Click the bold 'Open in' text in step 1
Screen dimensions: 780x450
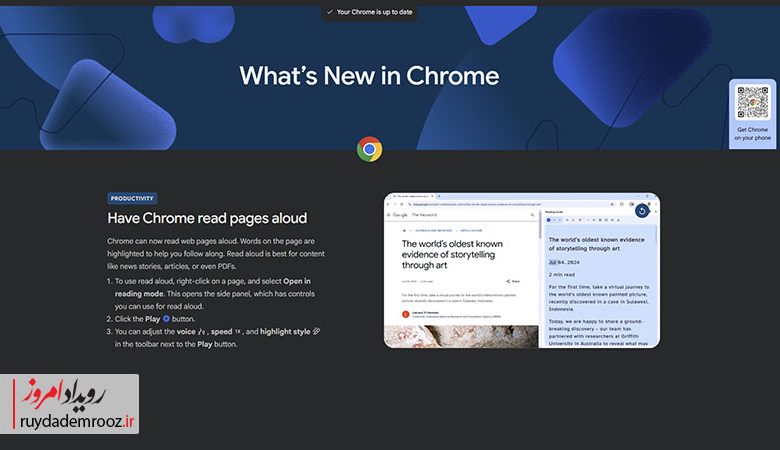point(297,281)
